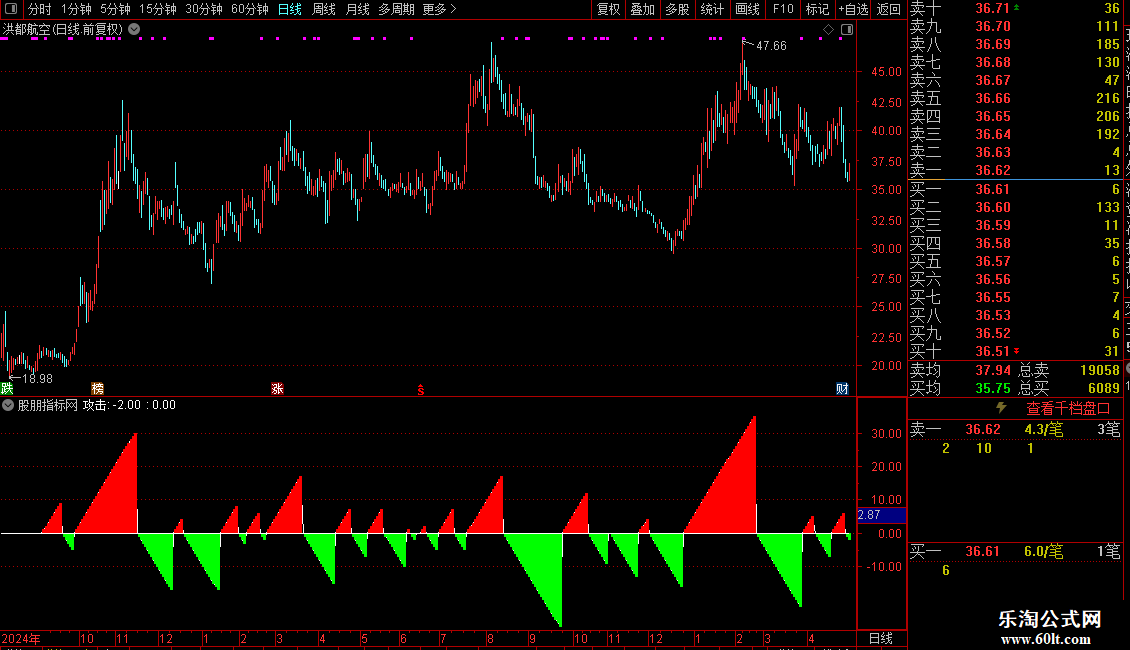Click the diamond icon above the chart

tap(829, 30)
